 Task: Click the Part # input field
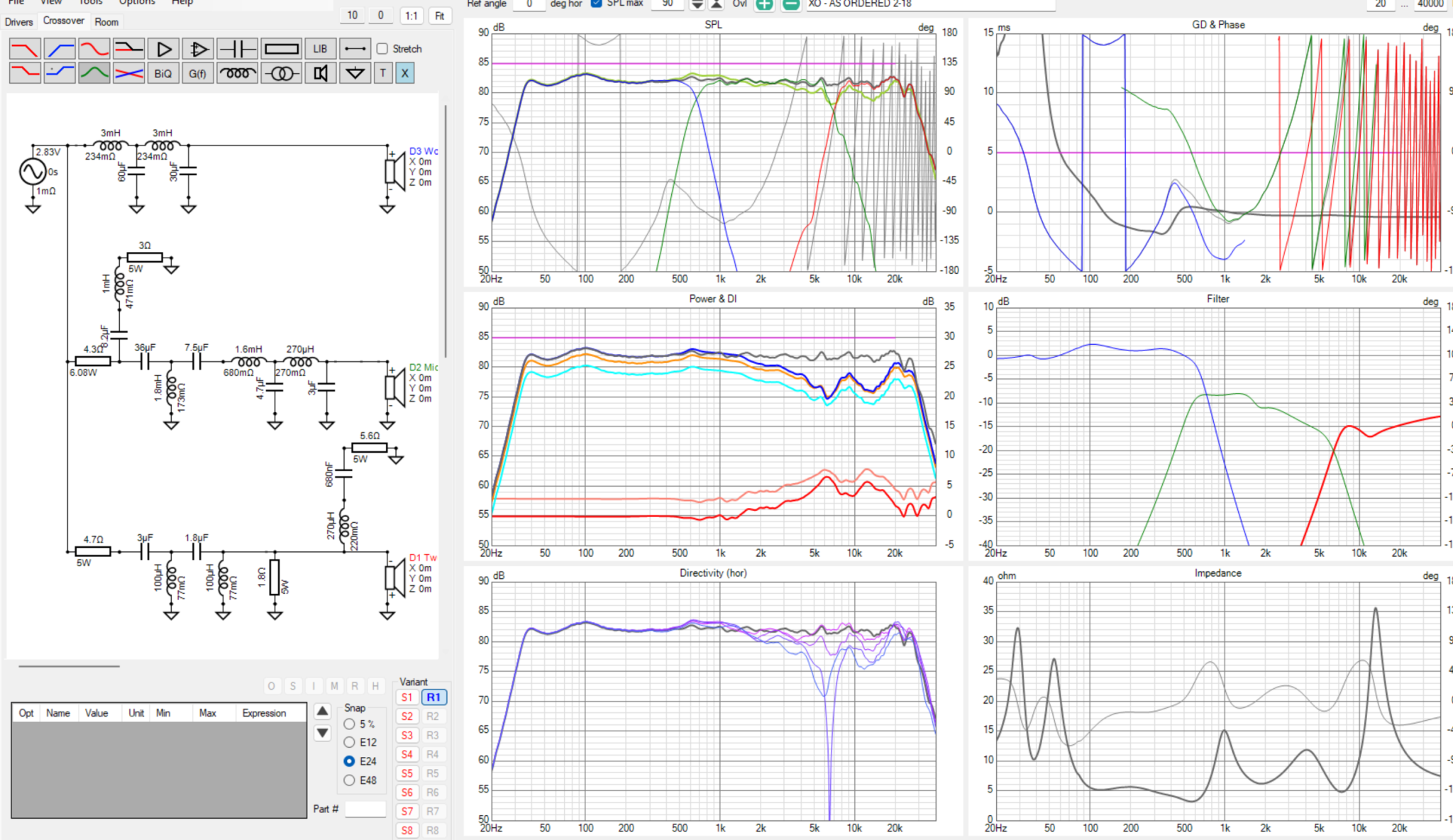coord(365,809)
